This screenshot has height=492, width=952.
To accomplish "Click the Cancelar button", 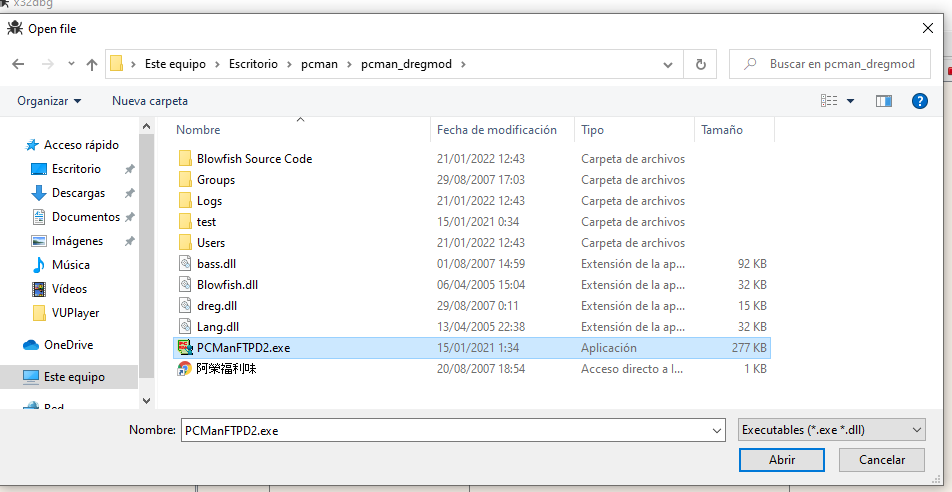I will coord(882,460).
